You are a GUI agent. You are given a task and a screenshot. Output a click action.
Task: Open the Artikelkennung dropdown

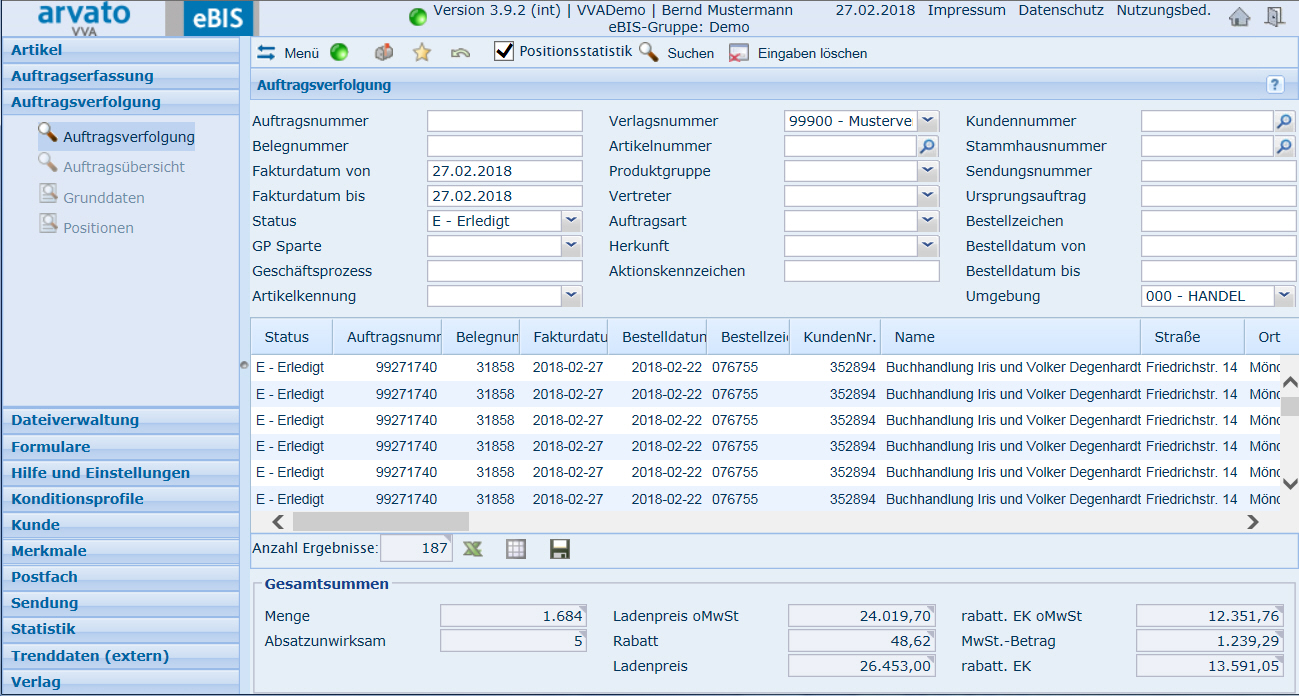click(x=571, y=296)
